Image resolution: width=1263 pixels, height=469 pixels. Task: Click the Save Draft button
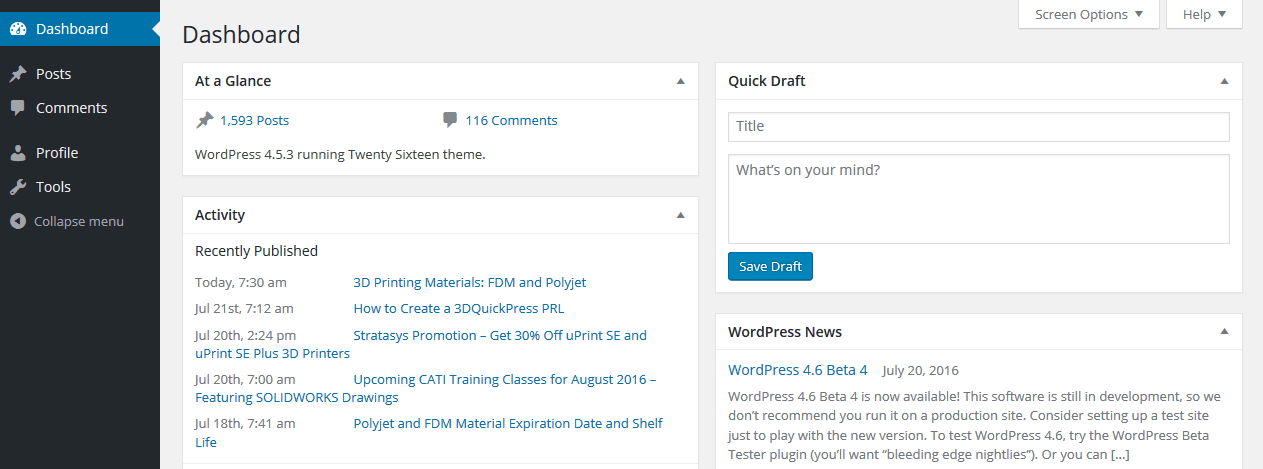click(771, 266)
